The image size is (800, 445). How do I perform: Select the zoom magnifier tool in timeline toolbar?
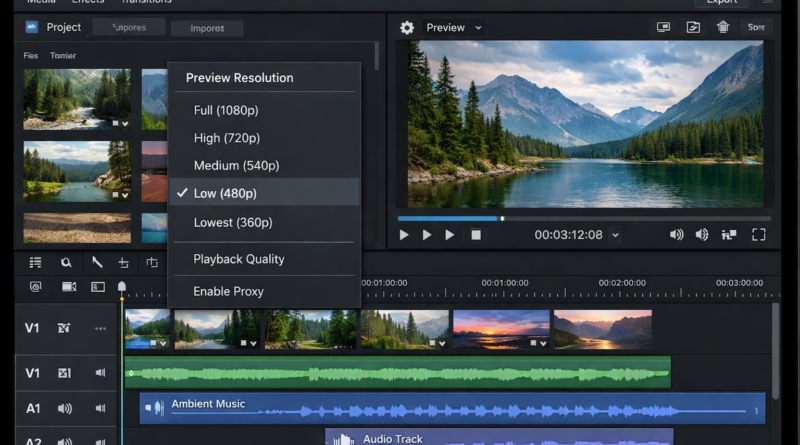pos(66,262)
